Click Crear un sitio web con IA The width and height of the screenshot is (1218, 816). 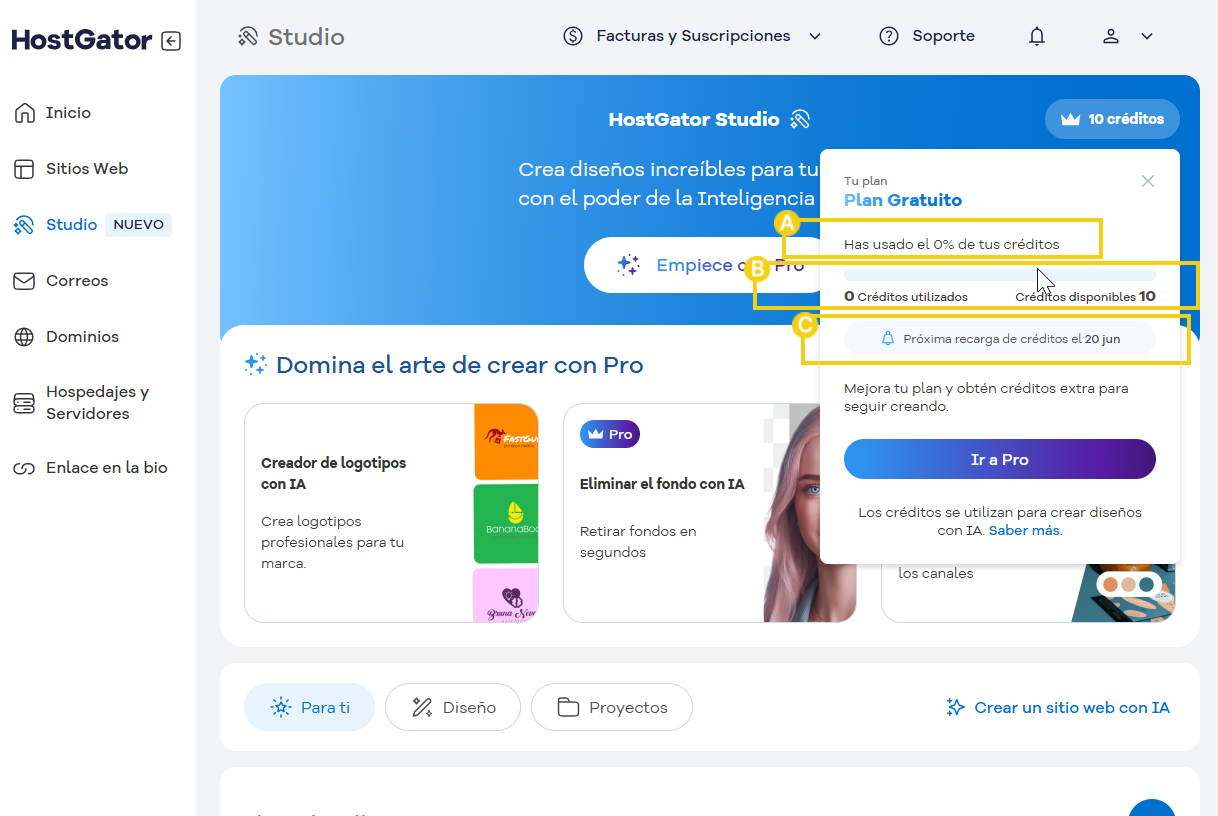(x=1058, y=707)
